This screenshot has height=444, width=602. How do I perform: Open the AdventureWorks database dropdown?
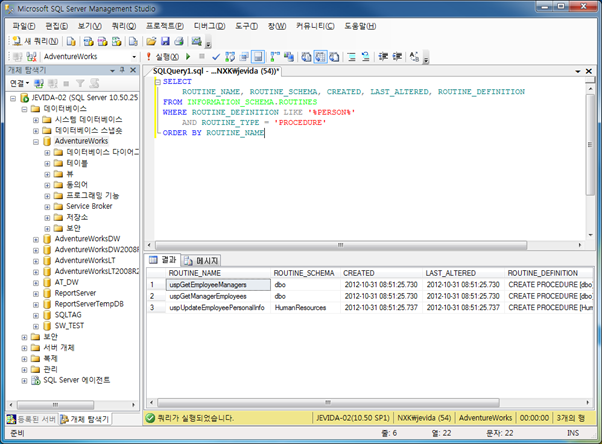click(134, 57)
